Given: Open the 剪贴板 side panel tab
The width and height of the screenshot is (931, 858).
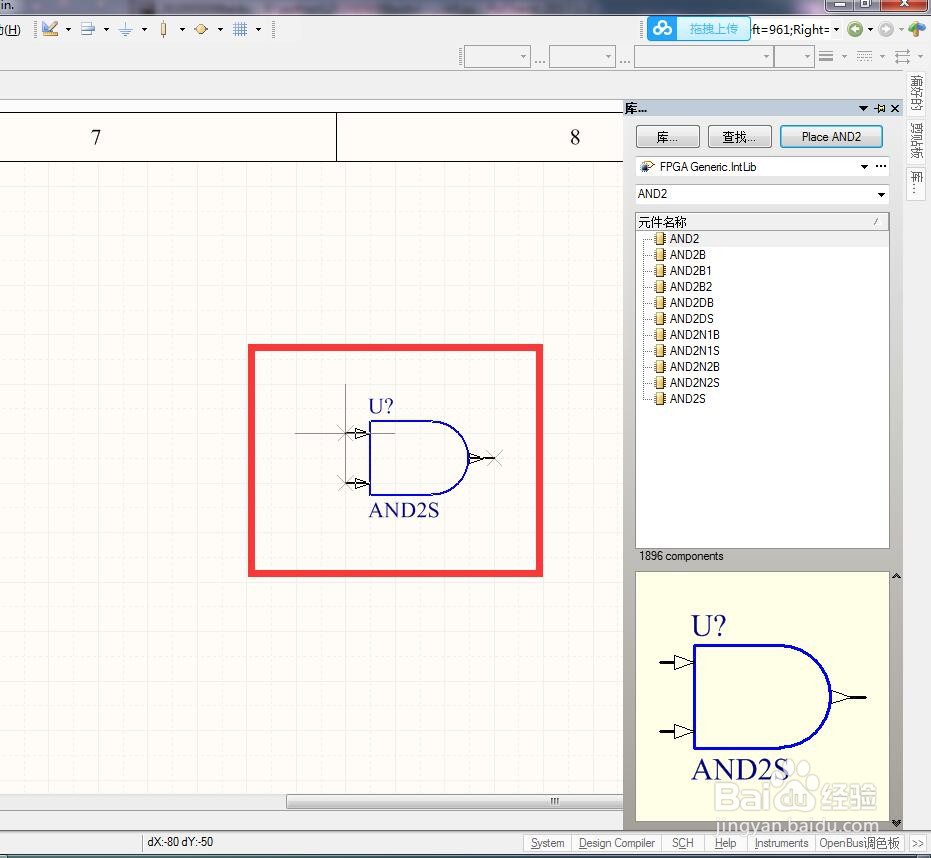Looking at the screenshot, I should (x=916, y=141).
